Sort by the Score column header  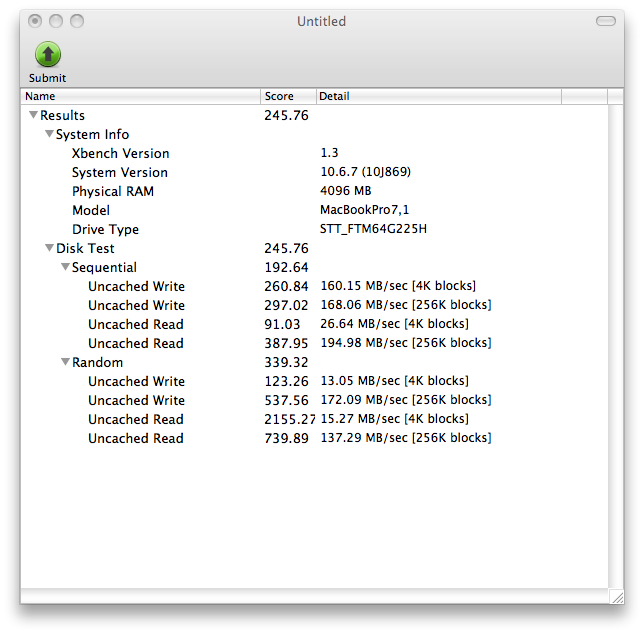[288, 96]
